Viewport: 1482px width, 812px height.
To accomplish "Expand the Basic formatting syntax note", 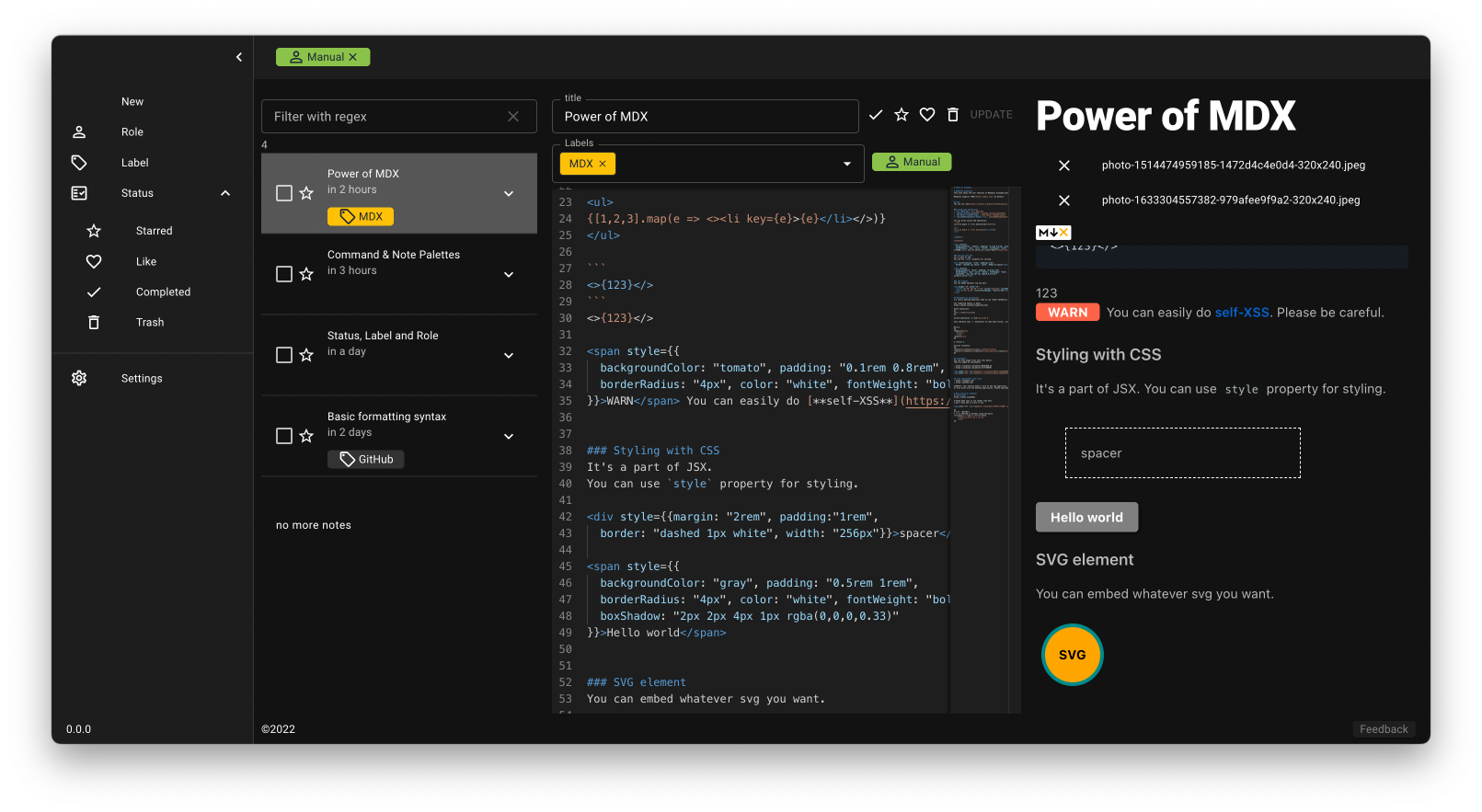I will (x=509, y=436).
